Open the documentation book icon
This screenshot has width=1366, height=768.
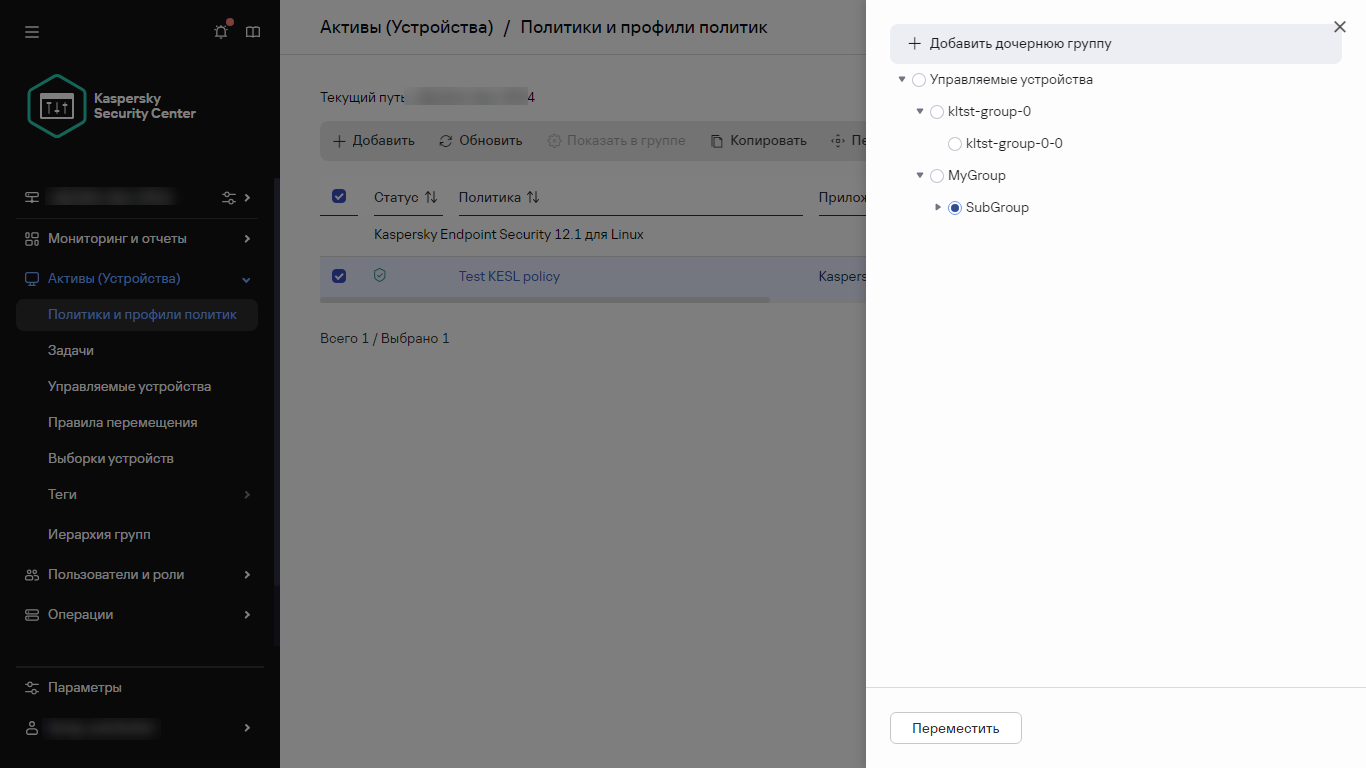tap(252, 31)
